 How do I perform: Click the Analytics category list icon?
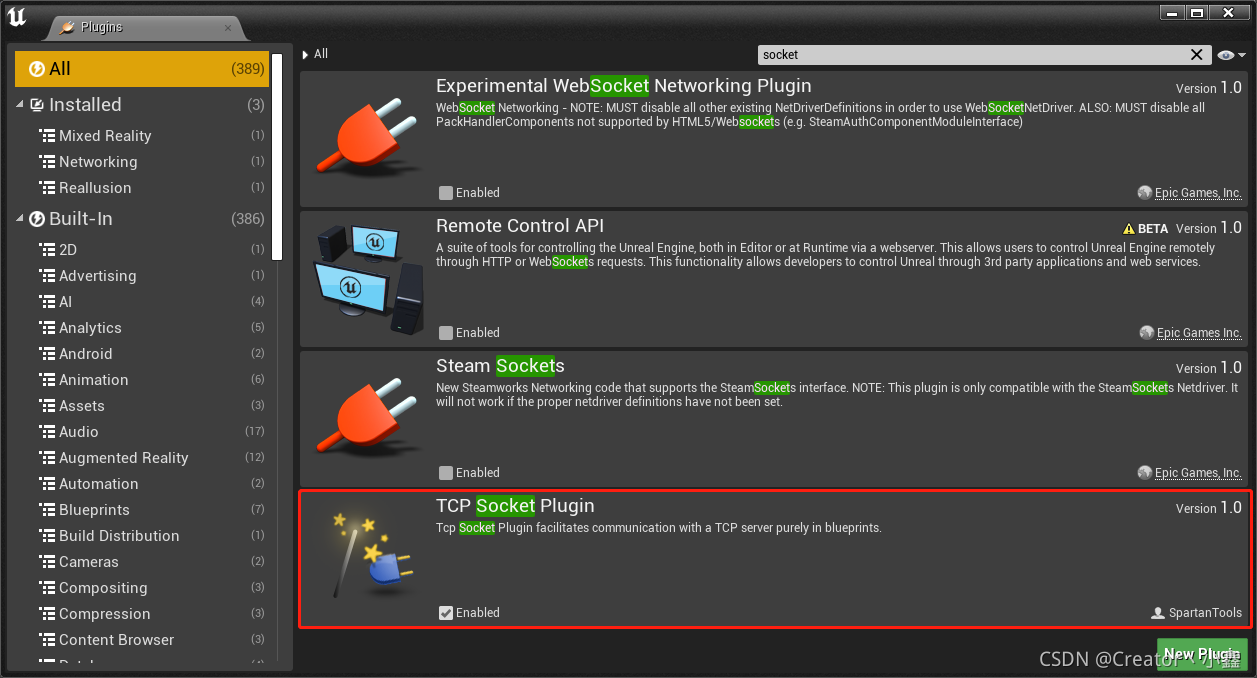47,327
